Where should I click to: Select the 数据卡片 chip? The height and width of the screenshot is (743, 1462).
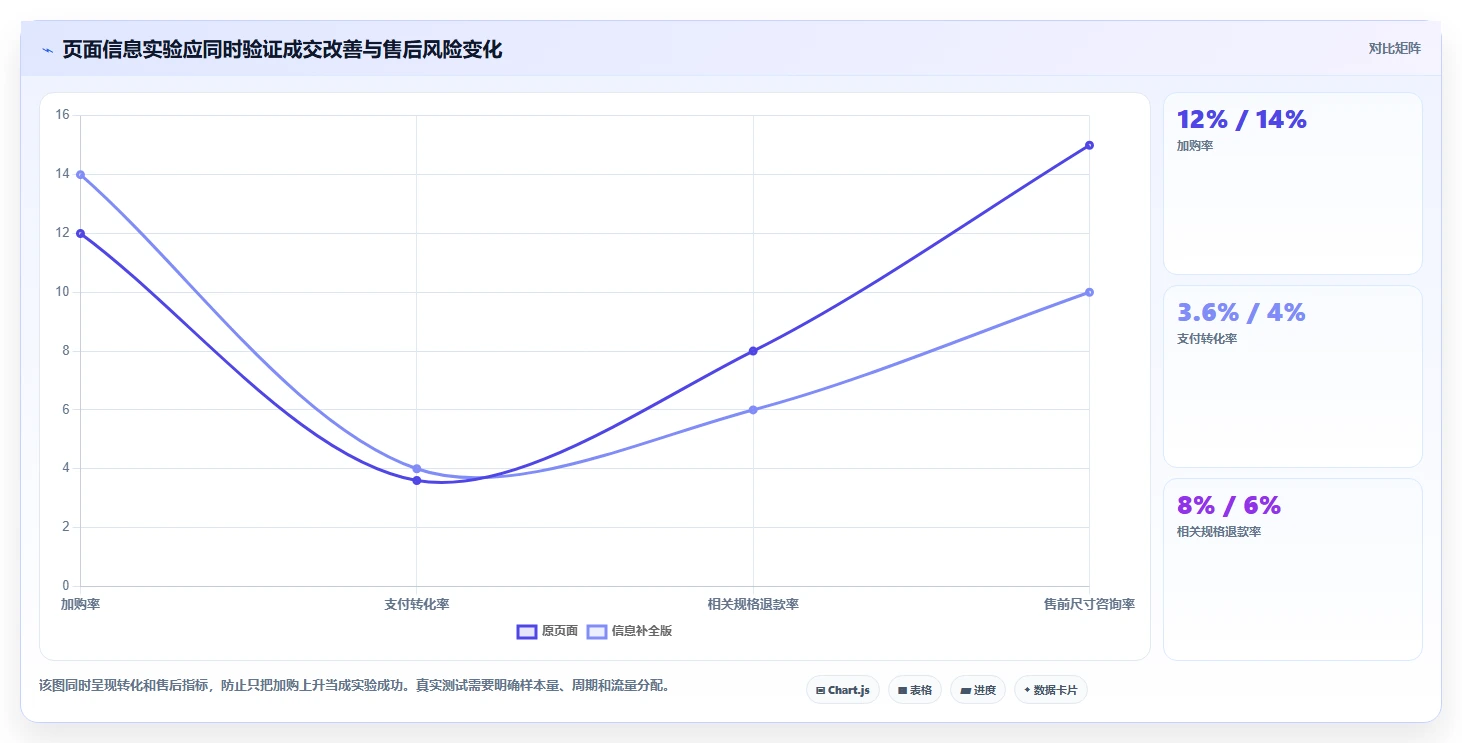click(x=1050, y=690)
